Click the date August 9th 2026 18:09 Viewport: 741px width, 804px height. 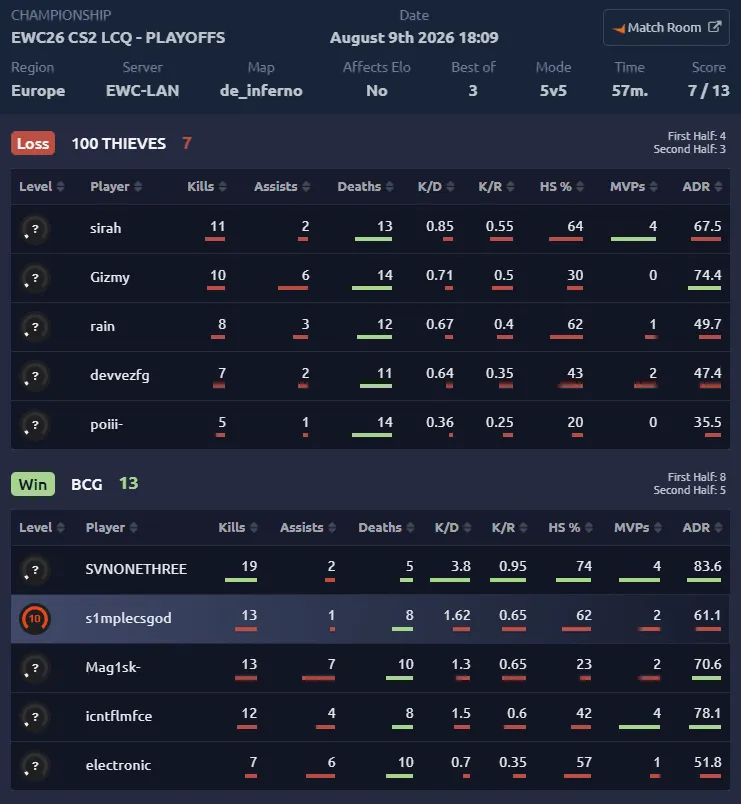[414, 37]
